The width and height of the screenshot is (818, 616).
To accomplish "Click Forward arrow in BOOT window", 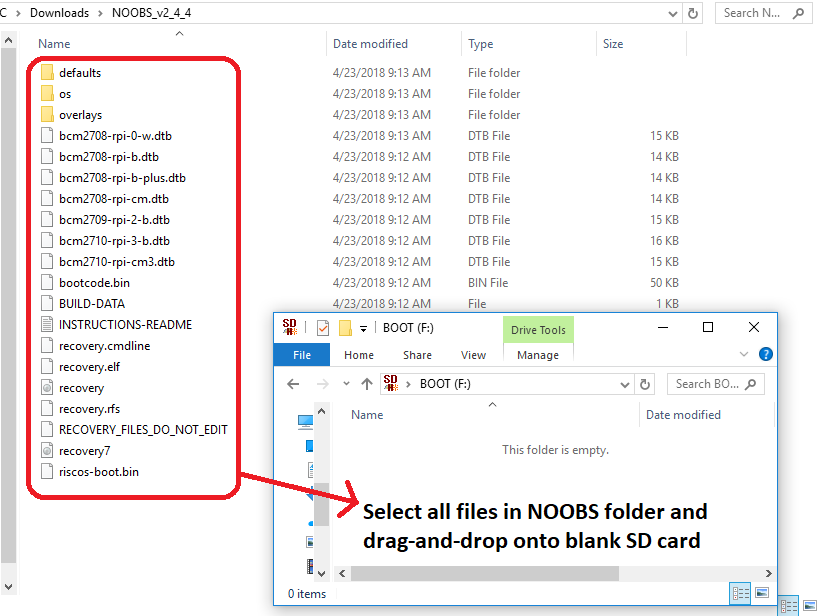I will click(323, 384).
